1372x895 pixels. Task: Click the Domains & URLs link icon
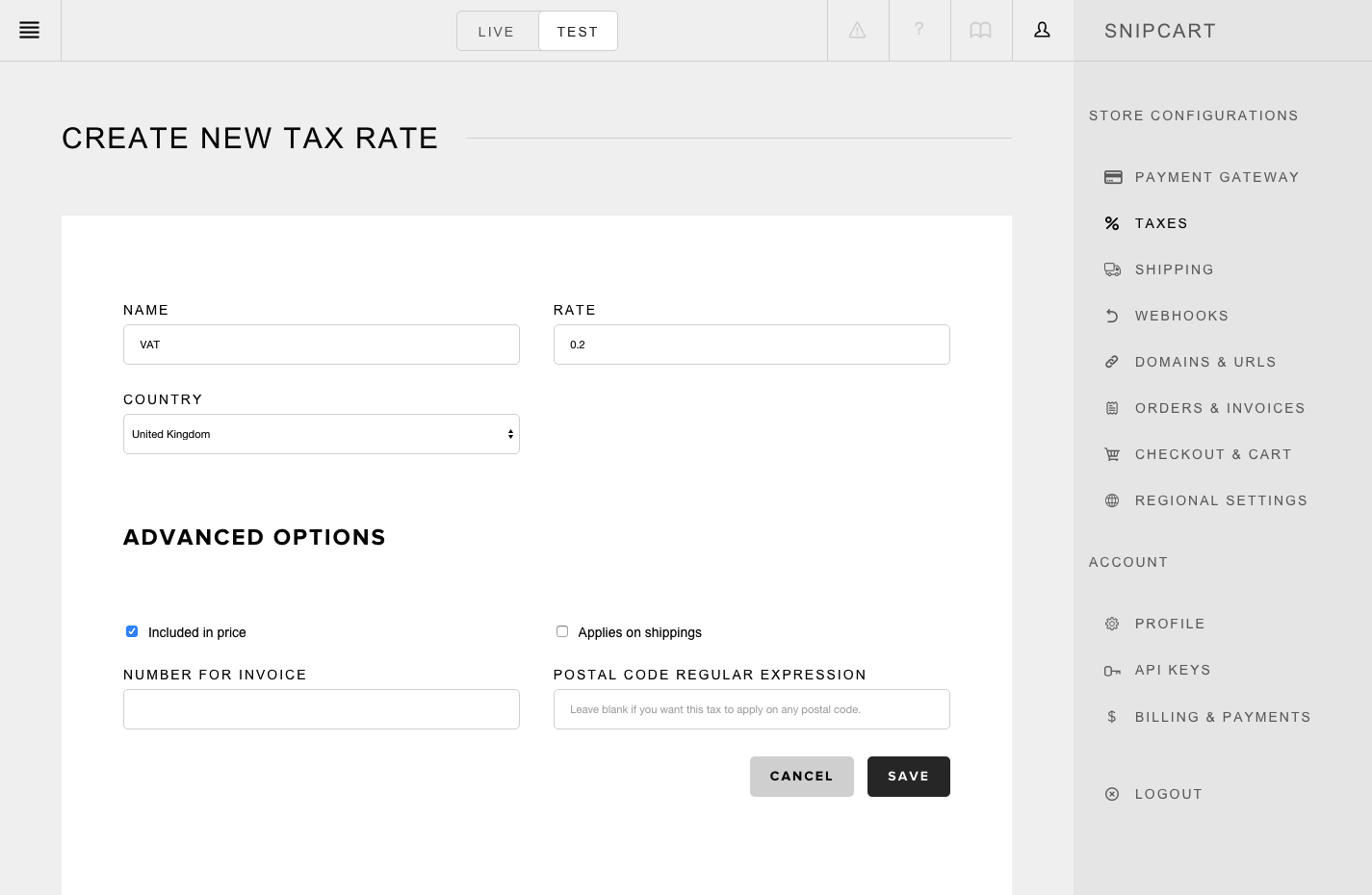(x=1112, y=362)
